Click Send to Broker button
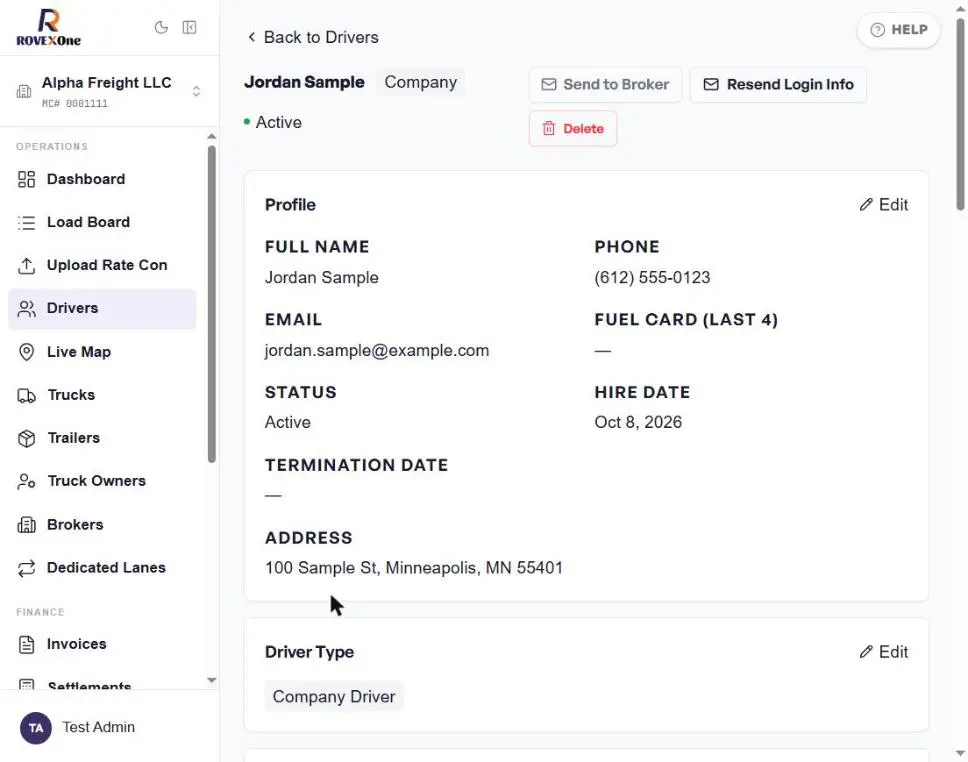Screen dimensions: 968x762 click(x=605, y=85)
